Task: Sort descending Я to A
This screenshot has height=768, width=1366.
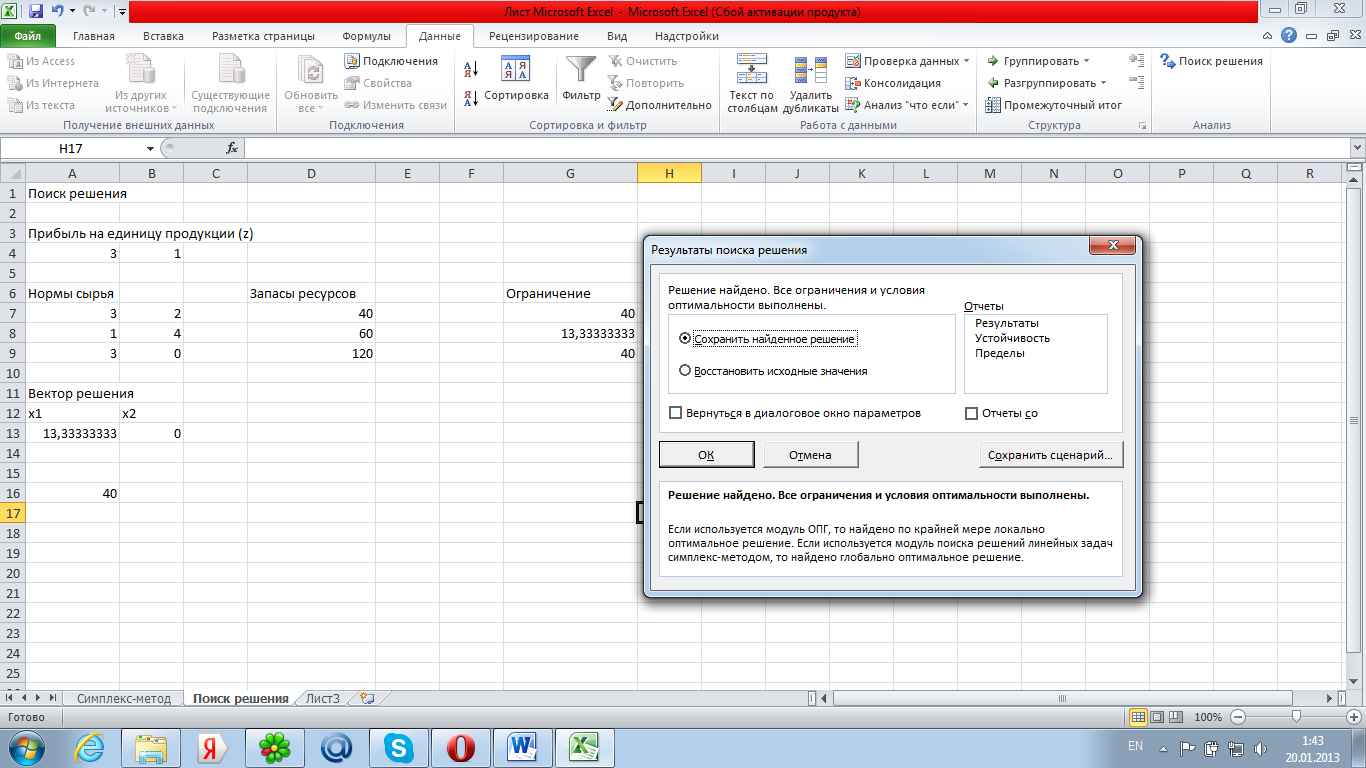Action: pyautogui.click(x=472, y=98)
